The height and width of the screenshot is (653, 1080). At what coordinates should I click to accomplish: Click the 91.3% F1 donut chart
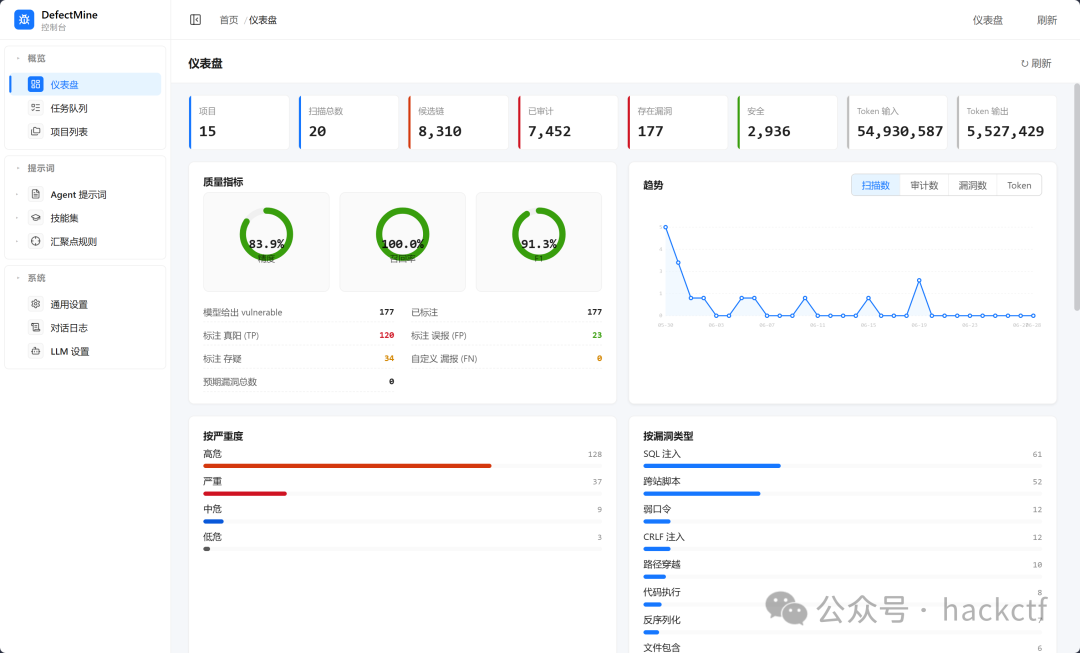coord(539,234)
